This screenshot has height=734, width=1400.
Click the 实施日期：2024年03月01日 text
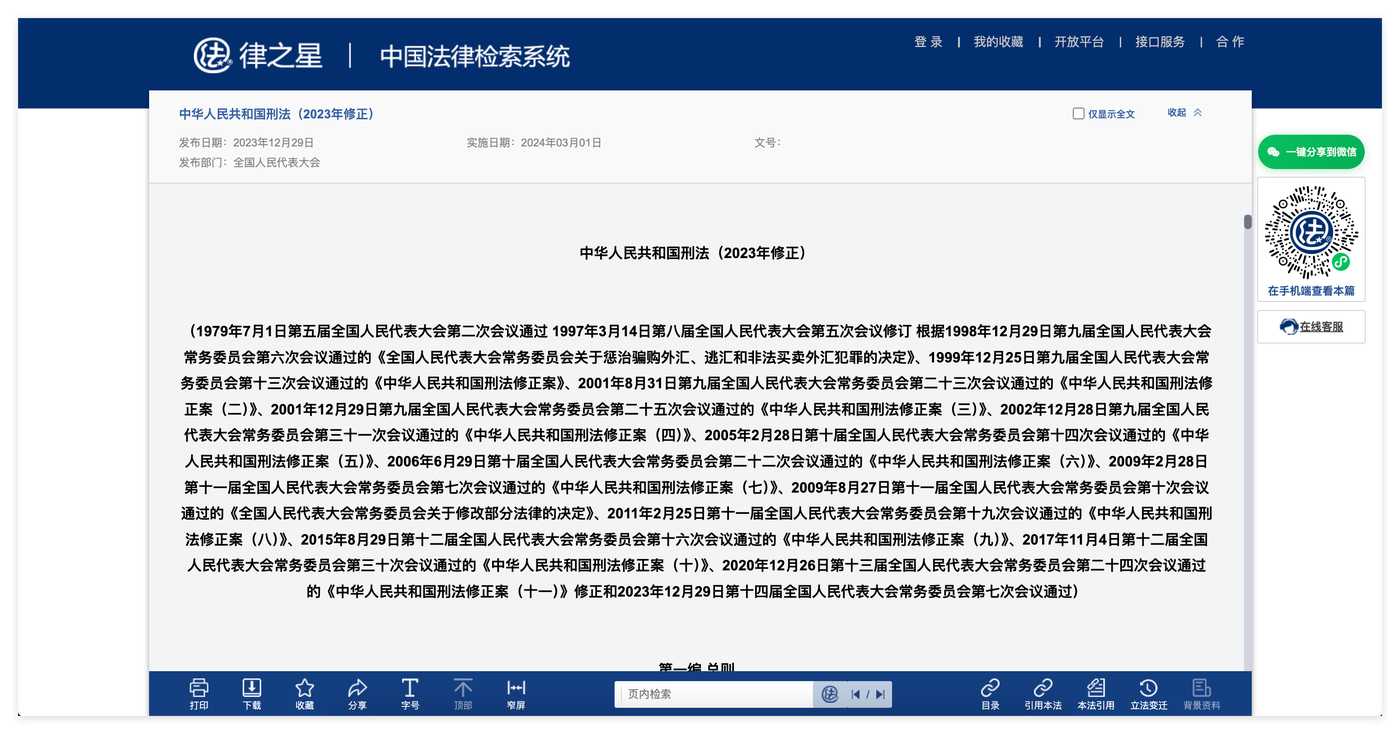[x=534, y=143]
